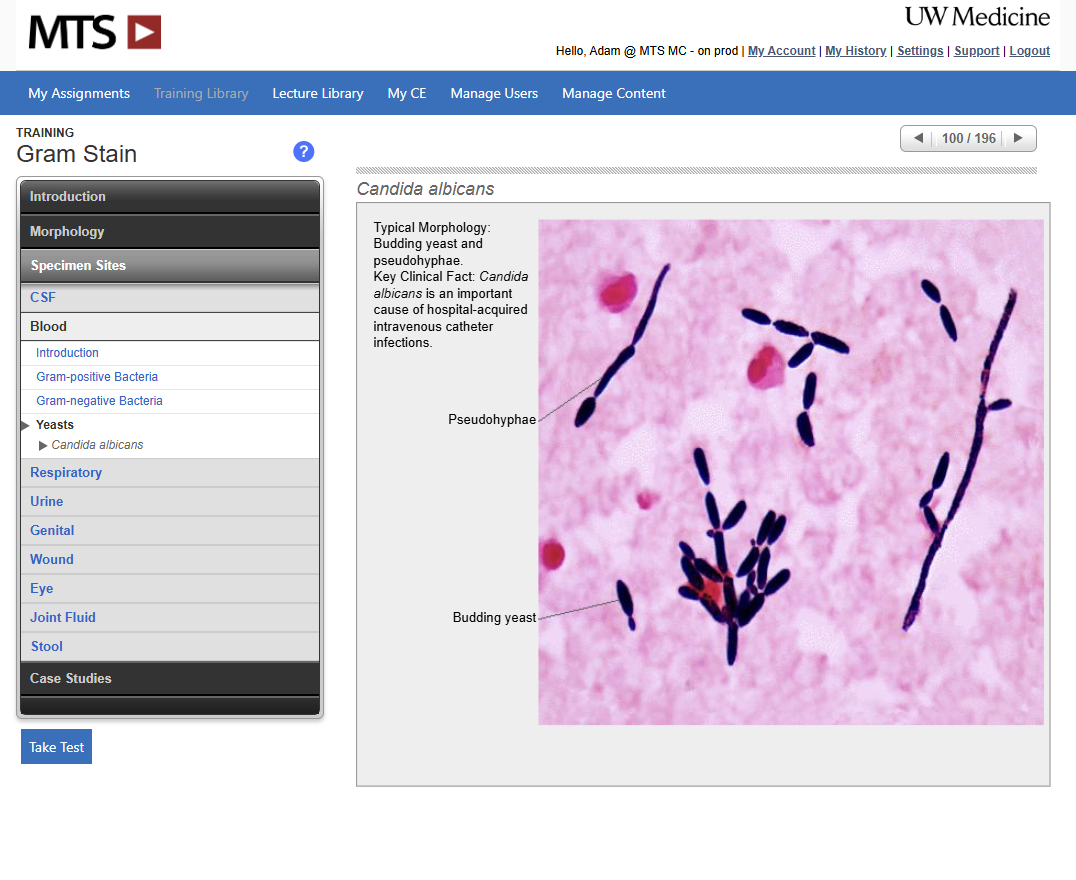Open Manage Users in the navigation bar
This screenshot has height=880, width=1076.
click(x=494, y=93)
